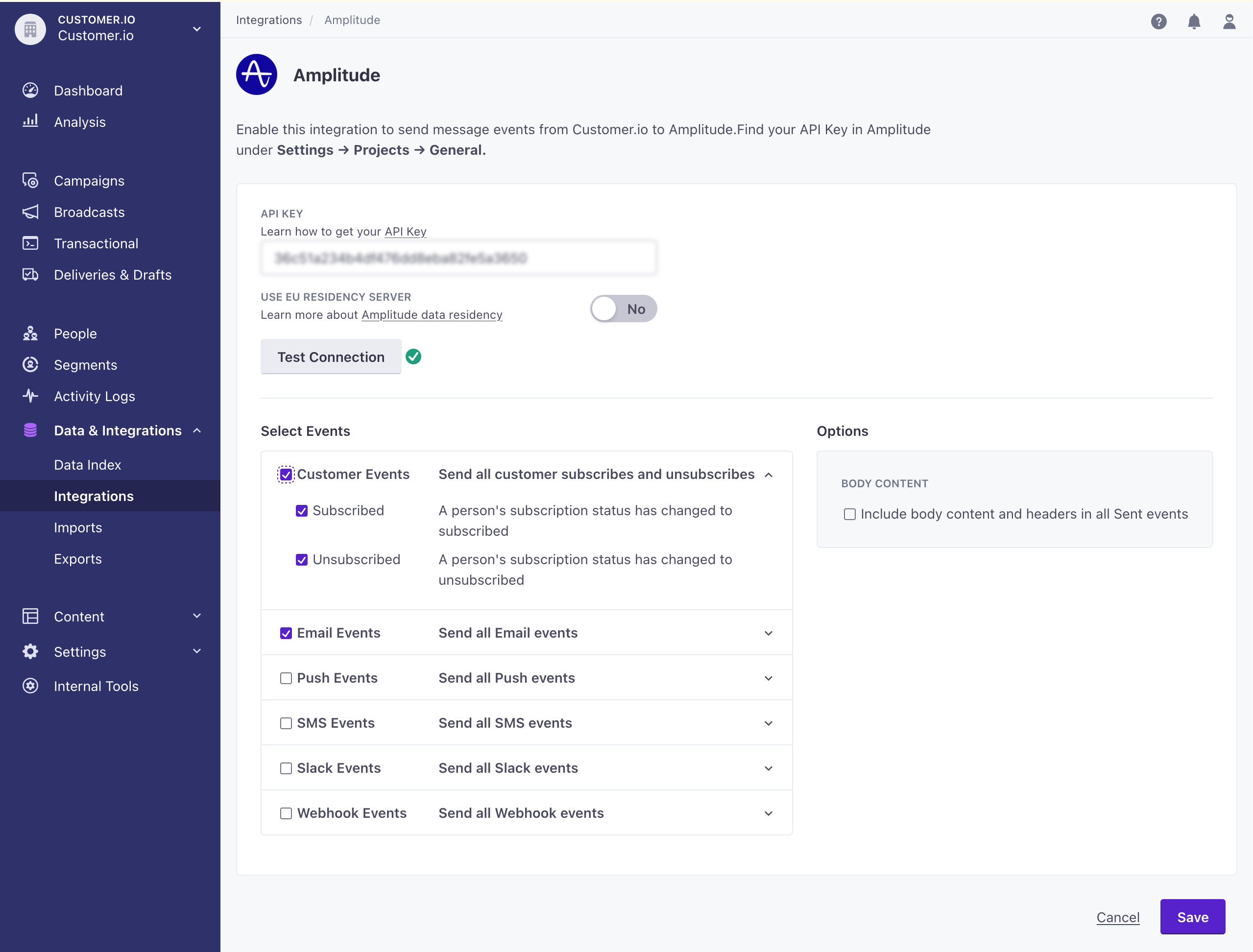This screenshot has width=1253, height=952.
Task: Open the Customer.io workspace switcher dropdown
Action: pyautogui.click(x=196, y=29)
